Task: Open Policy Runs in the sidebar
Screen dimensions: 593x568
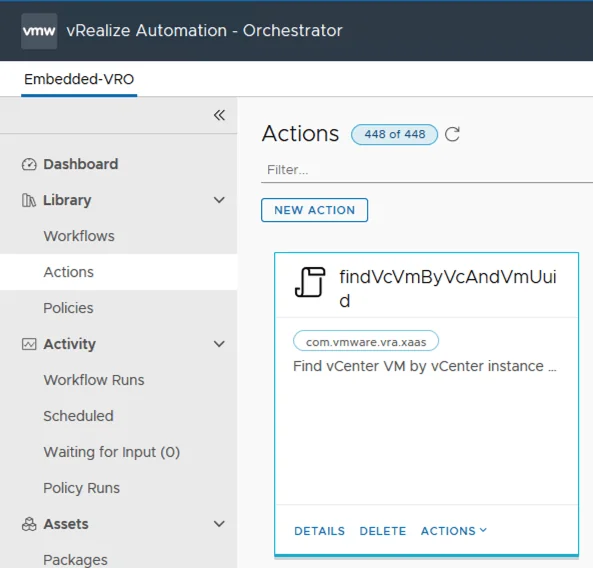Action: tap(81, 488)
